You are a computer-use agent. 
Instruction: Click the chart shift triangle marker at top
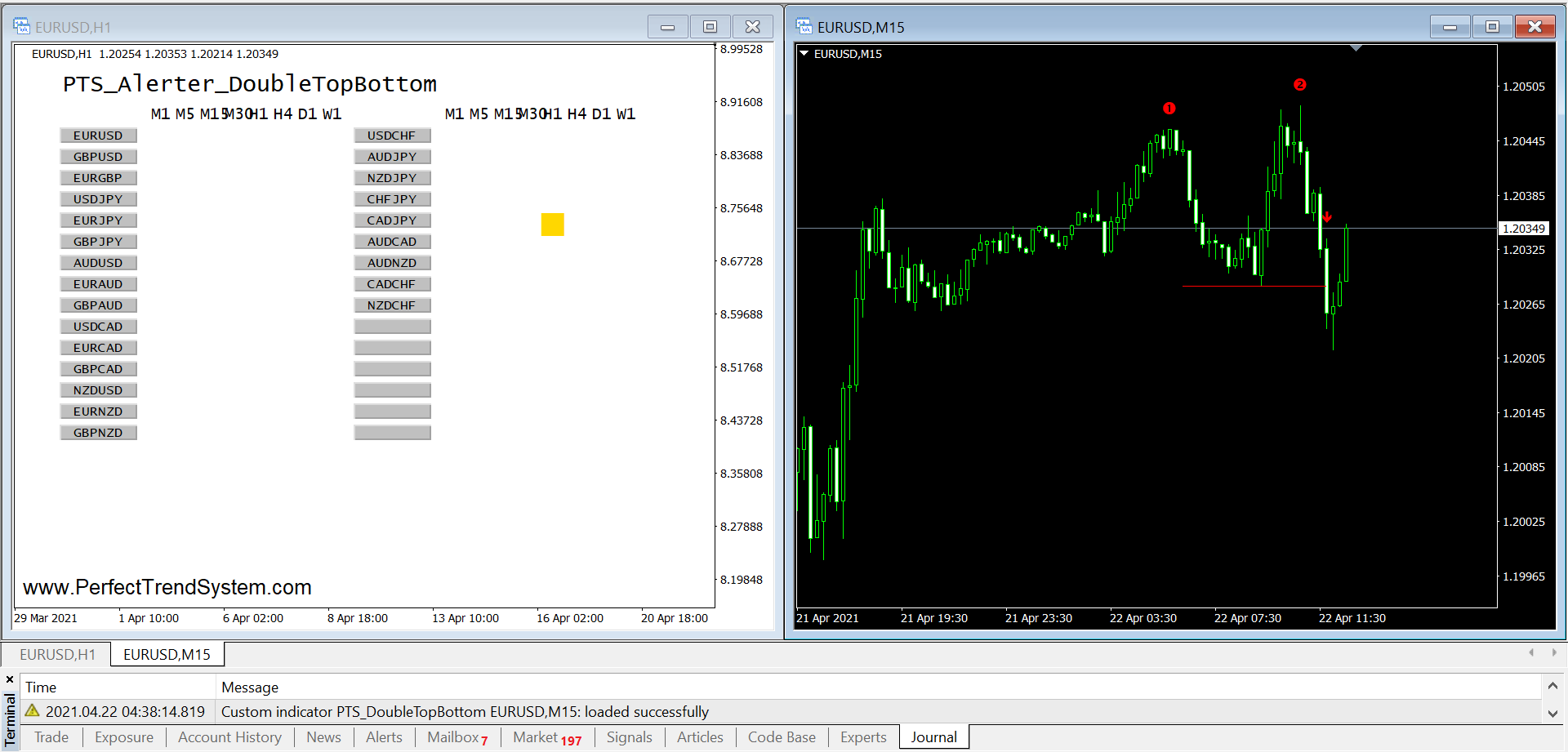(x=1356, y=49)
